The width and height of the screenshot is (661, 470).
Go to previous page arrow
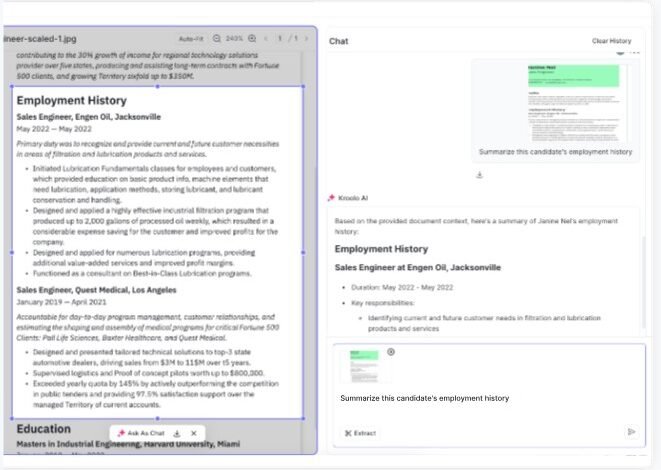(x=266, y=38)
